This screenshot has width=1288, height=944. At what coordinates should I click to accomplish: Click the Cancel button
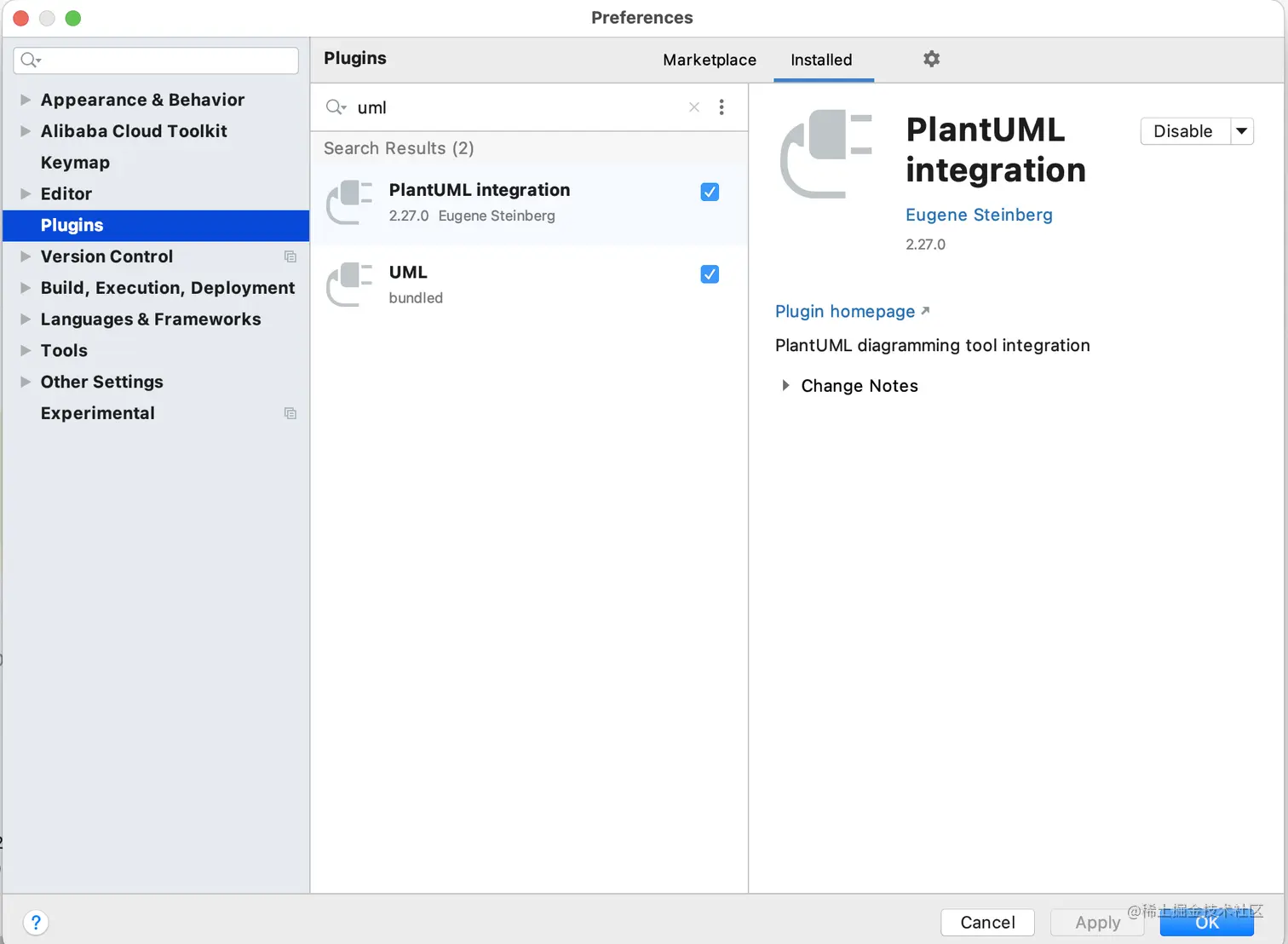tap(987, 922)
